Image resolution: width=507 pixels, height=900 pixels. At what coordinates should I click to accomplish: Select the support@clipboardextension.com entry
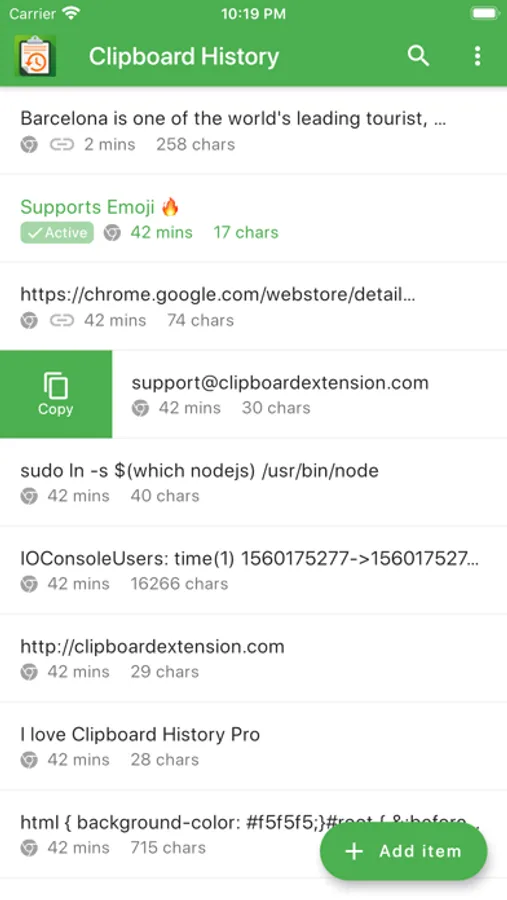309,394
